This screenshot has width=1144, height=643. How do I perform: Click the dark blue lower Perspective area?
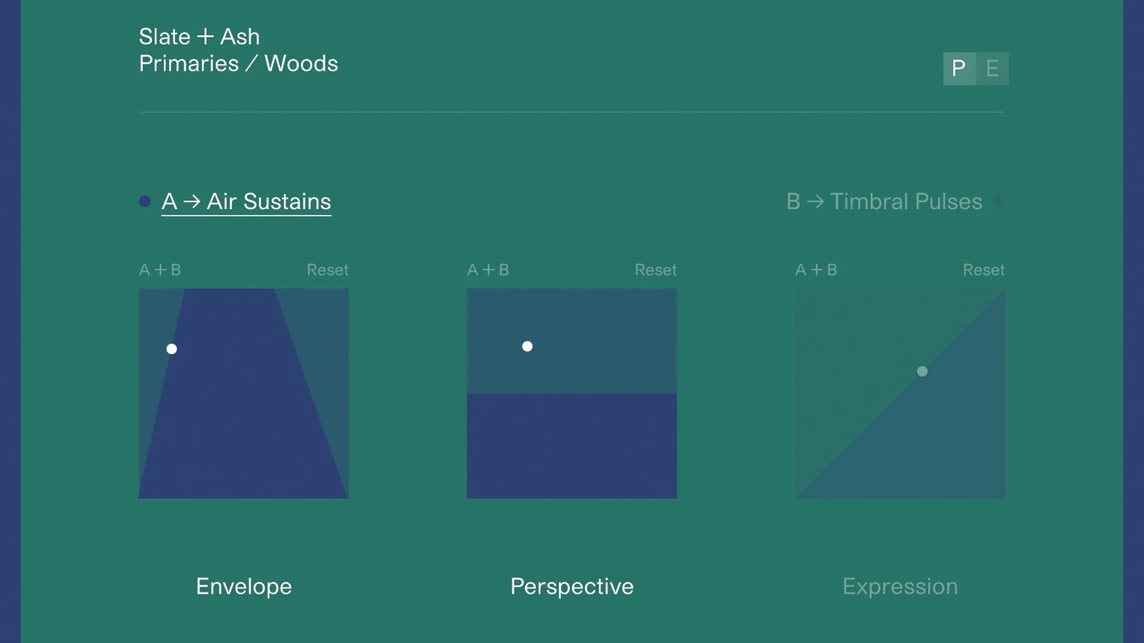(x=572, y=446)
